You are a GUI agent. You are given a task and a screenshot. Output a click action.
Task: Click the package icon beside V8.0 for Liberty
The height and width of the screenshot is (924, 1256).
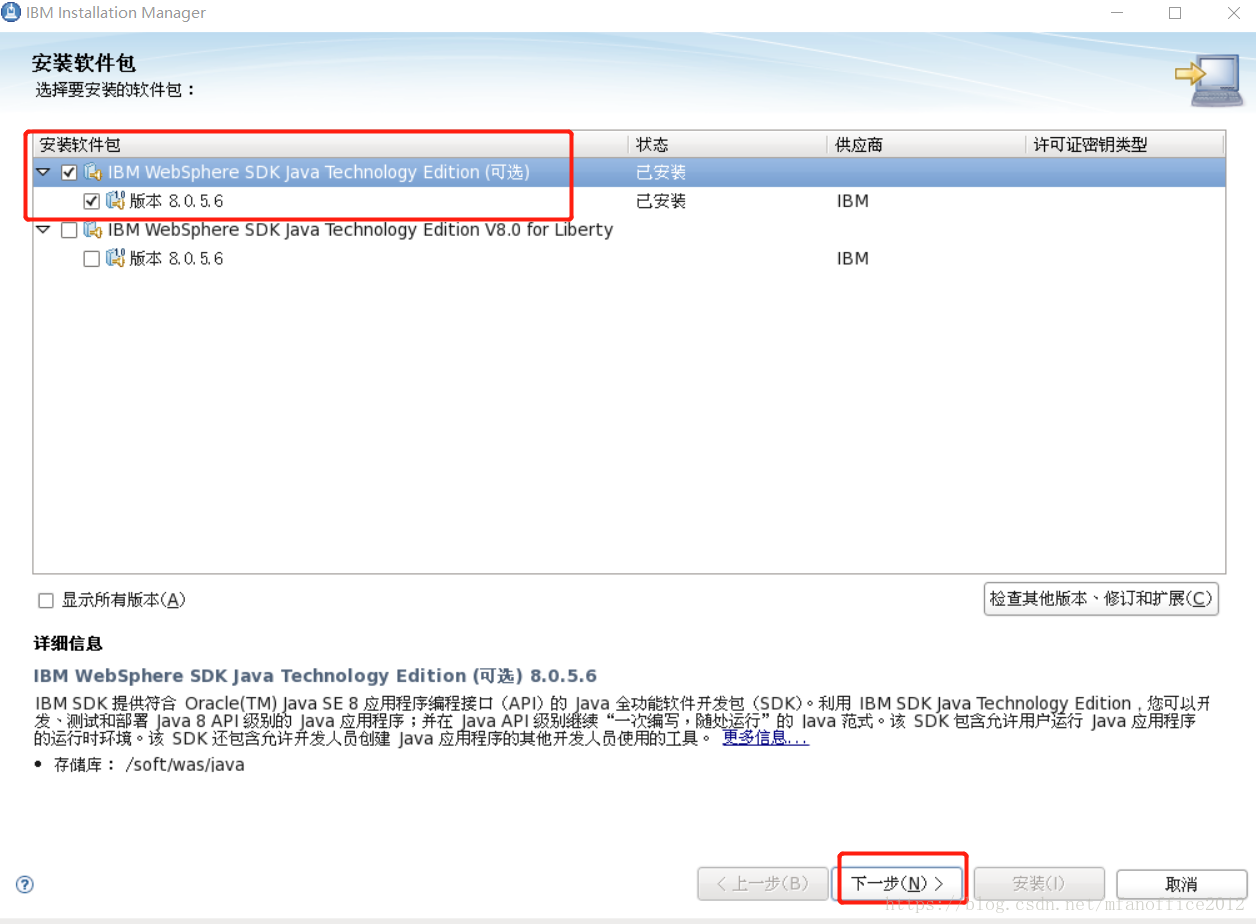pyautogui.click(x=93, y=230)
